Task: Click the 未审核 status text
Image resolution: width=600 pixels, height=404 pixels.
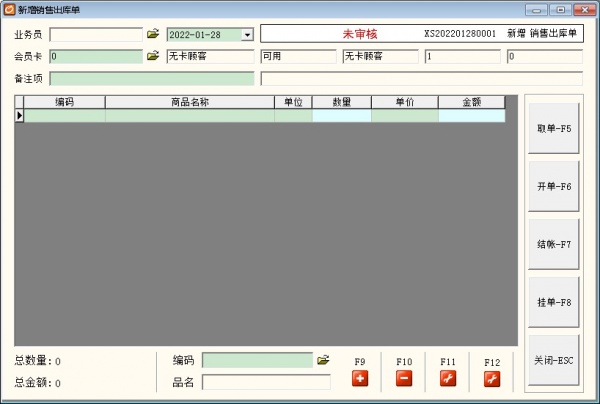Action: coord(360,34)
